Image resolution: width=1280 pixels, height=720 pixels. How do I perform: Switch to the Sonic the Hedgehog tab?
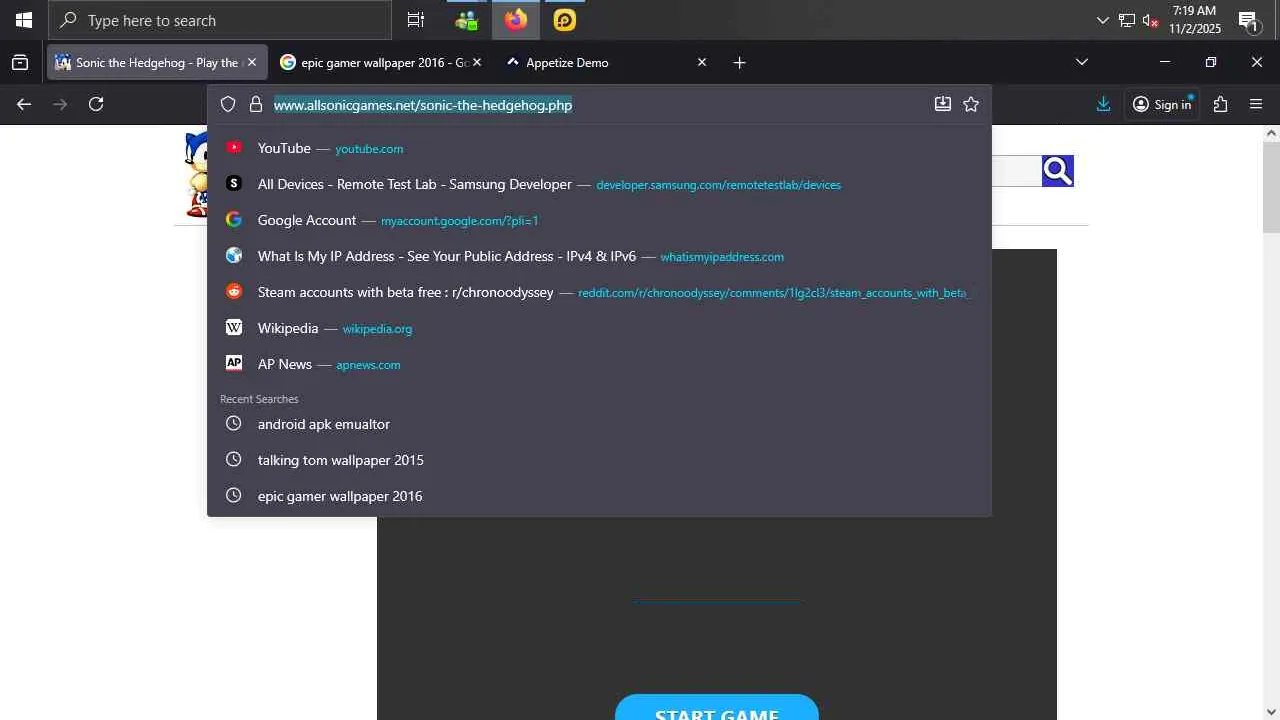[x=156, y=62]
